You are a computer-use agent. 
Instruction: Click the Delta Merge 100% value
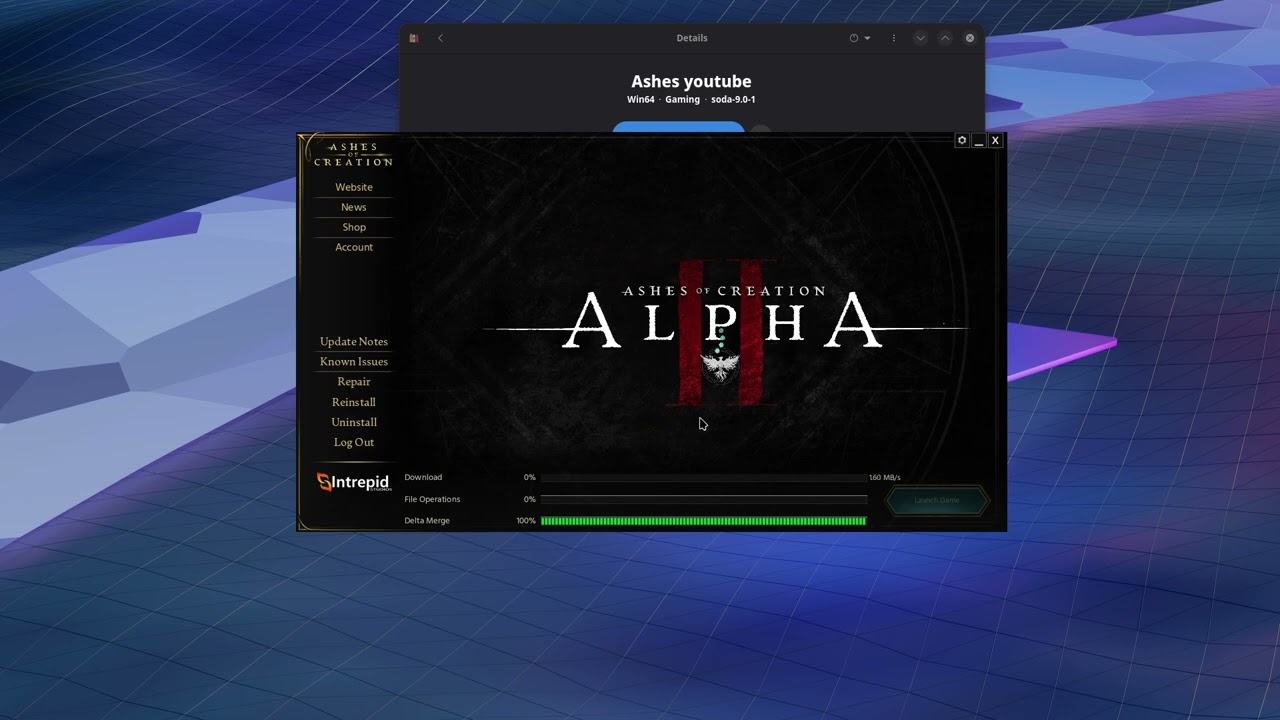(526, 521)
